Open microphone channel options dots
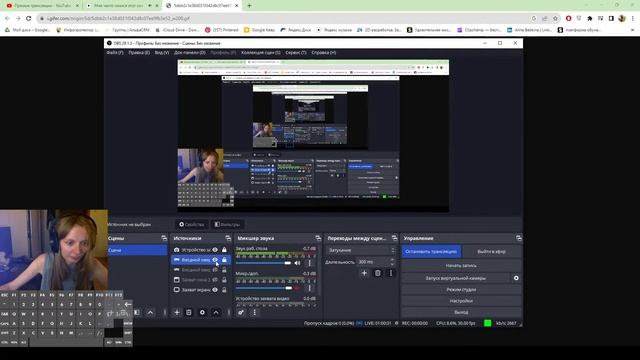 click(309, 288)
